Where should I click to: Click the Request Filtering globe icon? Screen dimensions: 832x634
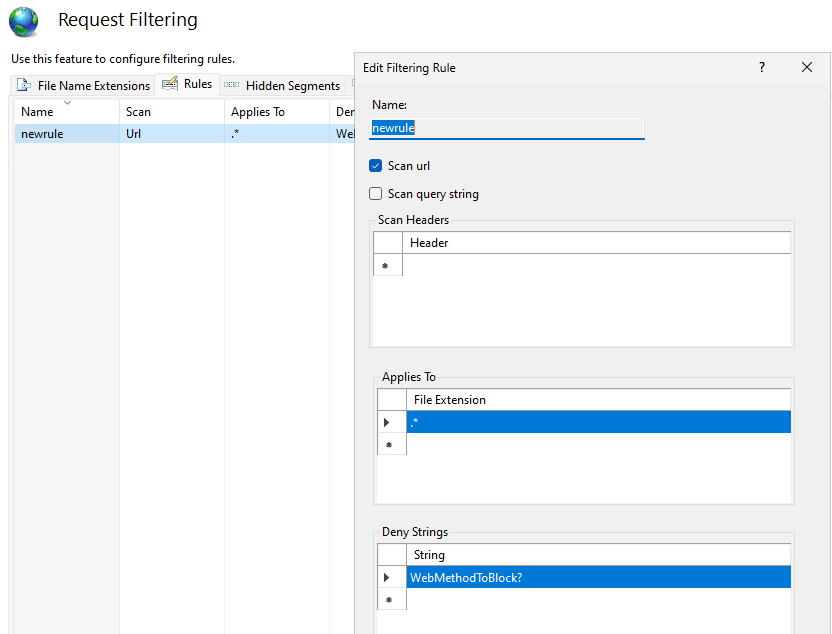tap(23, 21)
